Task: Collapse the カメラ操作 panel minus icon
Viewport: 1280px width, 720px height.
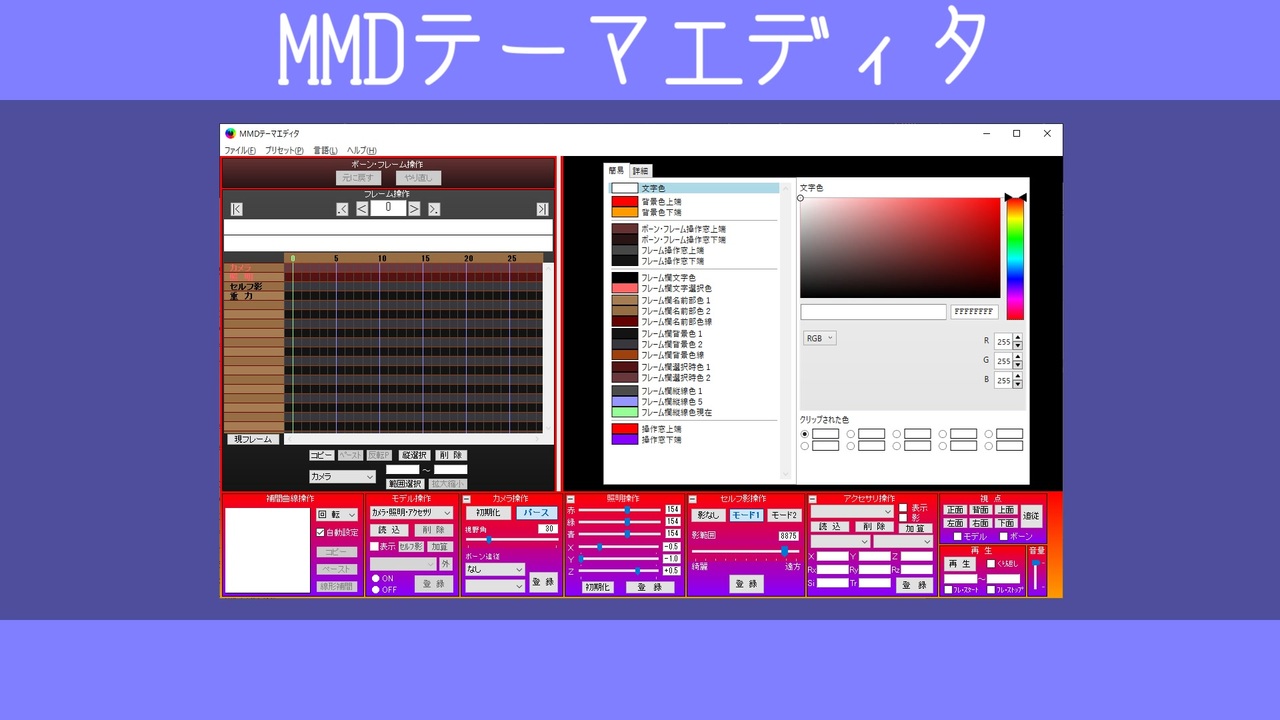Action: [466, 499]
